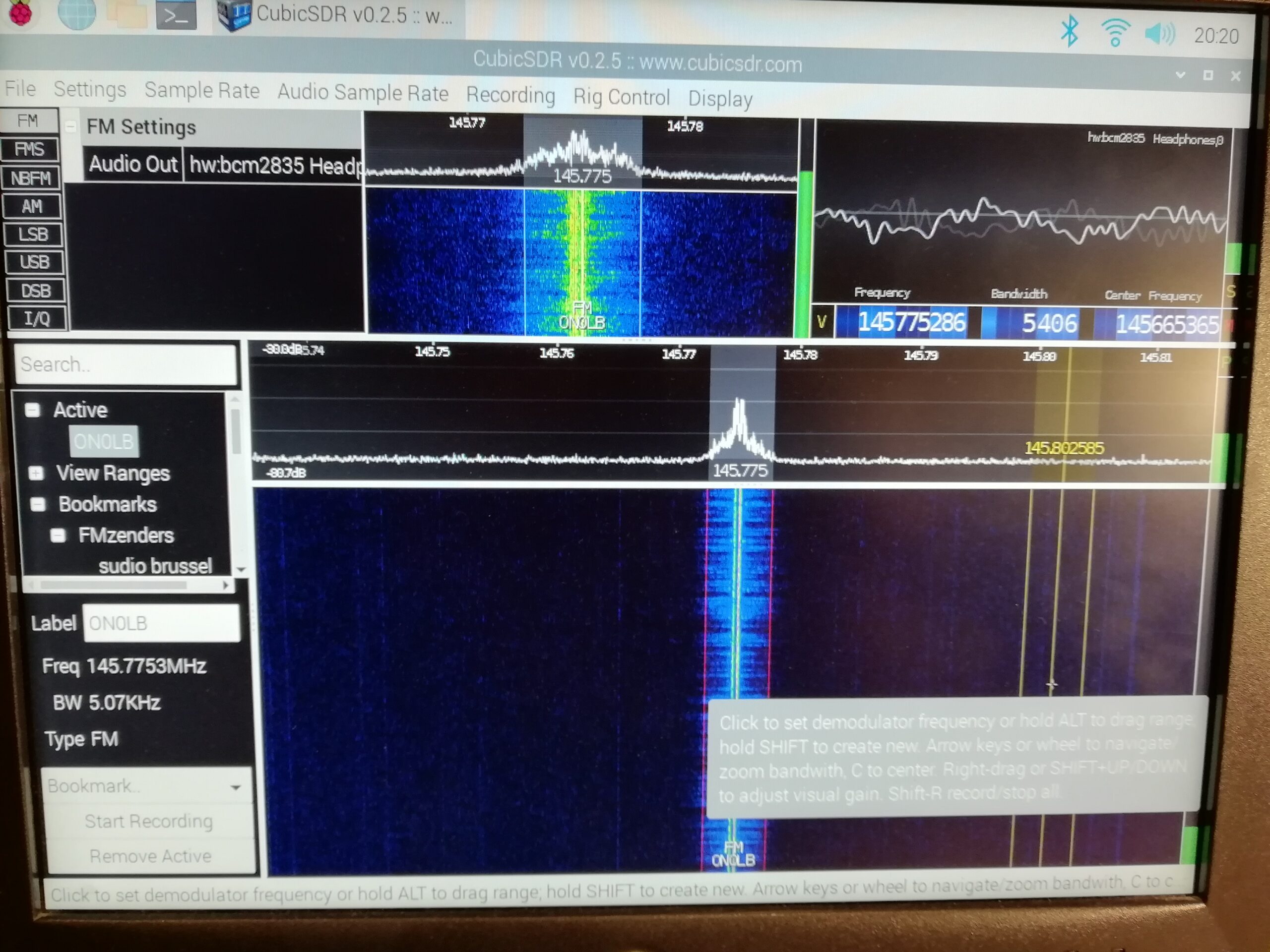Open the Sample Rate menu

click(x=201, y=91)
